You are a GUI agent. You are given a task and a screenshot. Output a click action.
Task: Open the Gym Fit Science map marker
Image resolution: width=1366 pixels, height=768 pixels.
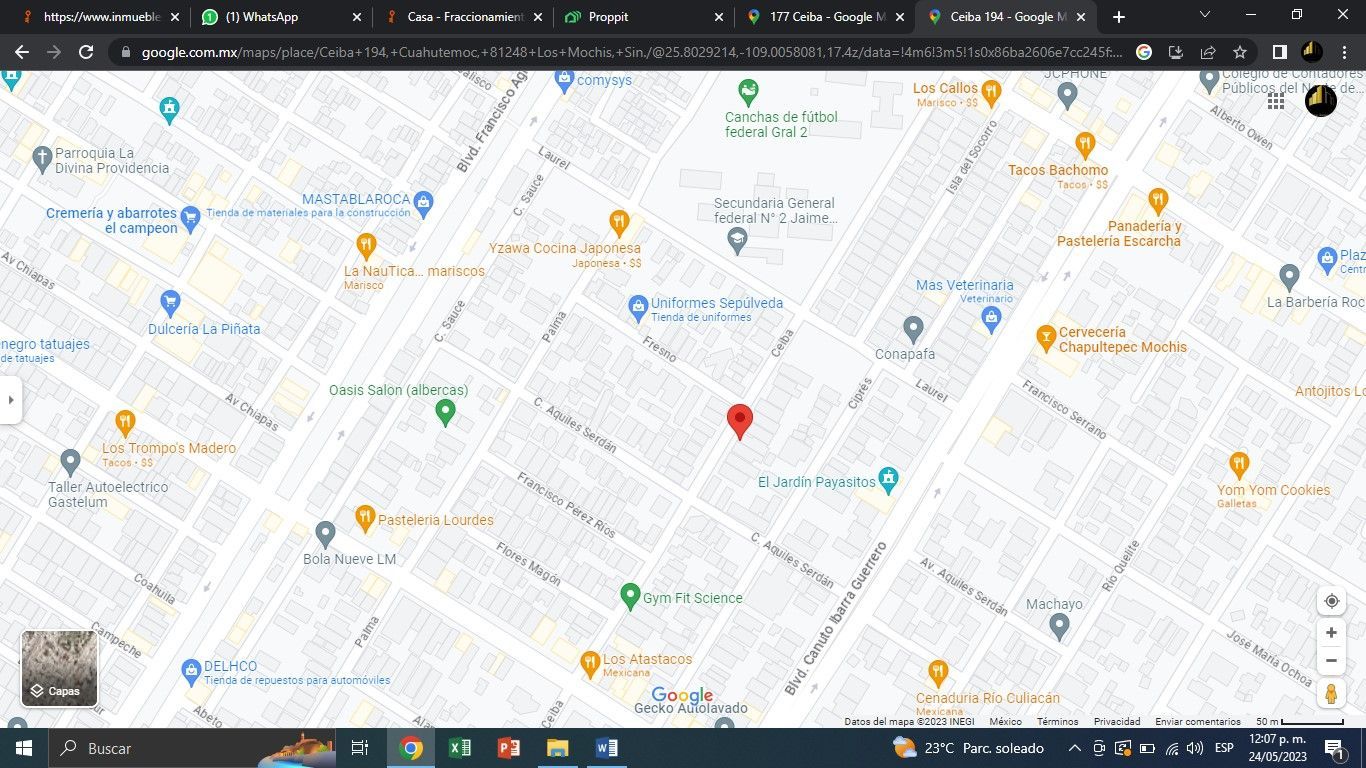click(x=630, y=597)
